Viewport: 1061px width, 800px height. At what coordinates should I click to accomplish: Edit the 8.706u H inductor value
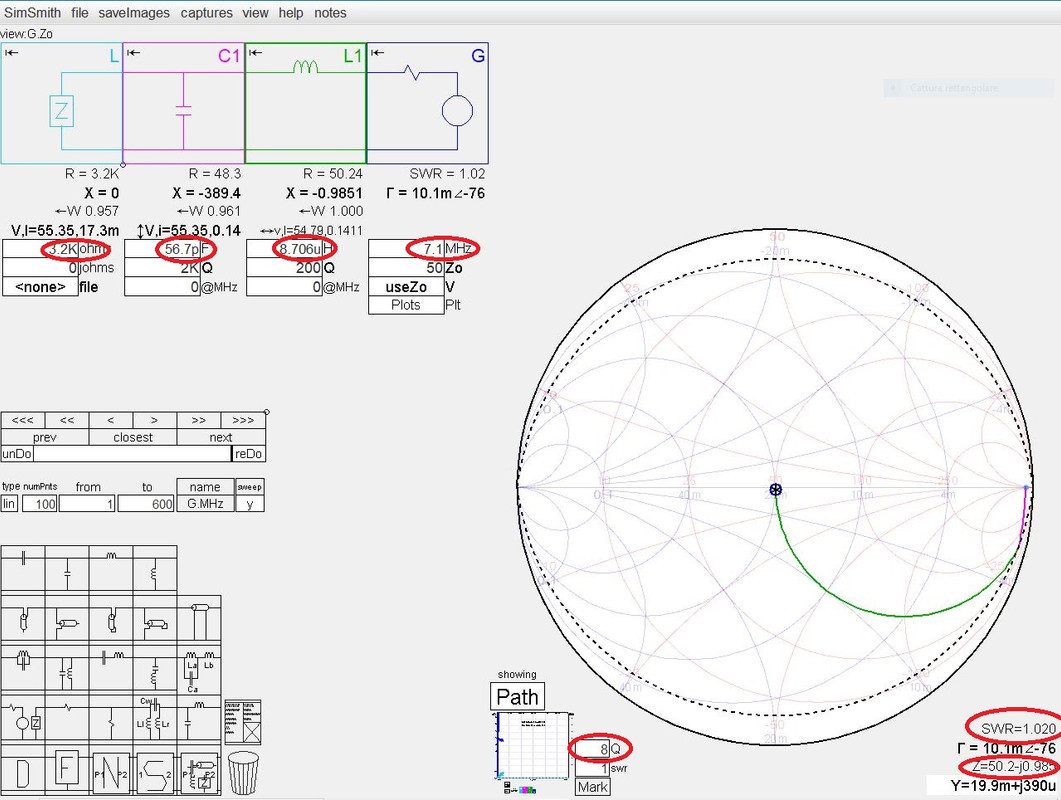tap(284, 249)
